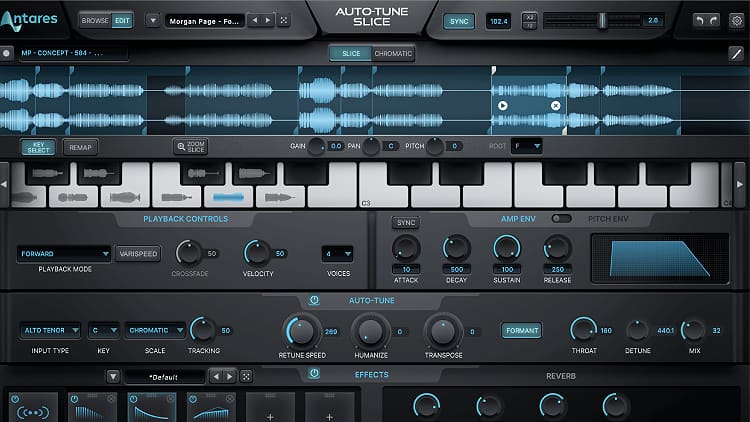This screenshot has width=750, height=422.
Task: Open the Playback Mode FORWARD dropdown
Action: click(64, 254)
